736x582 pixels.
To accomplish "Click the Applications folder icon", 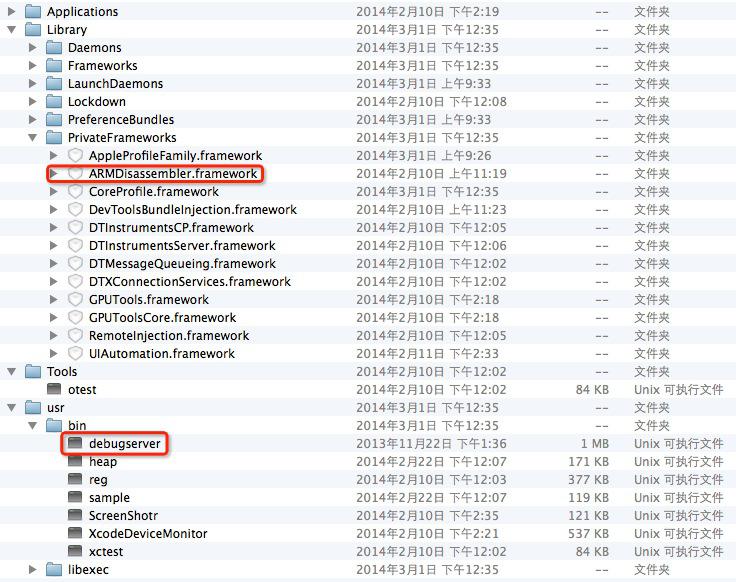I will pos(33,11).
